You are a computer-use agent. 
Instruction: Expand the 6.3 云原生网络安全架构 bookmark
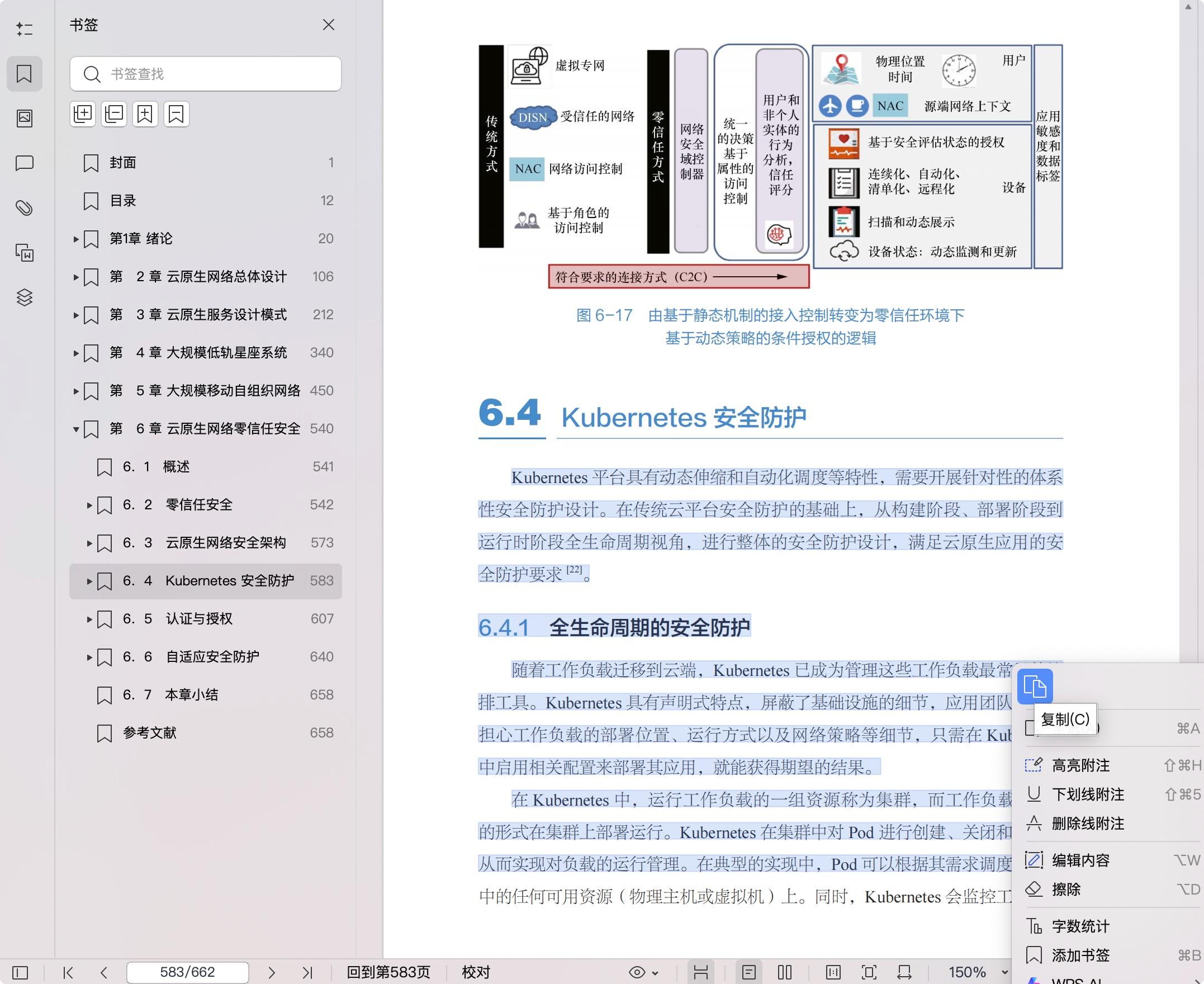[89, 543]
